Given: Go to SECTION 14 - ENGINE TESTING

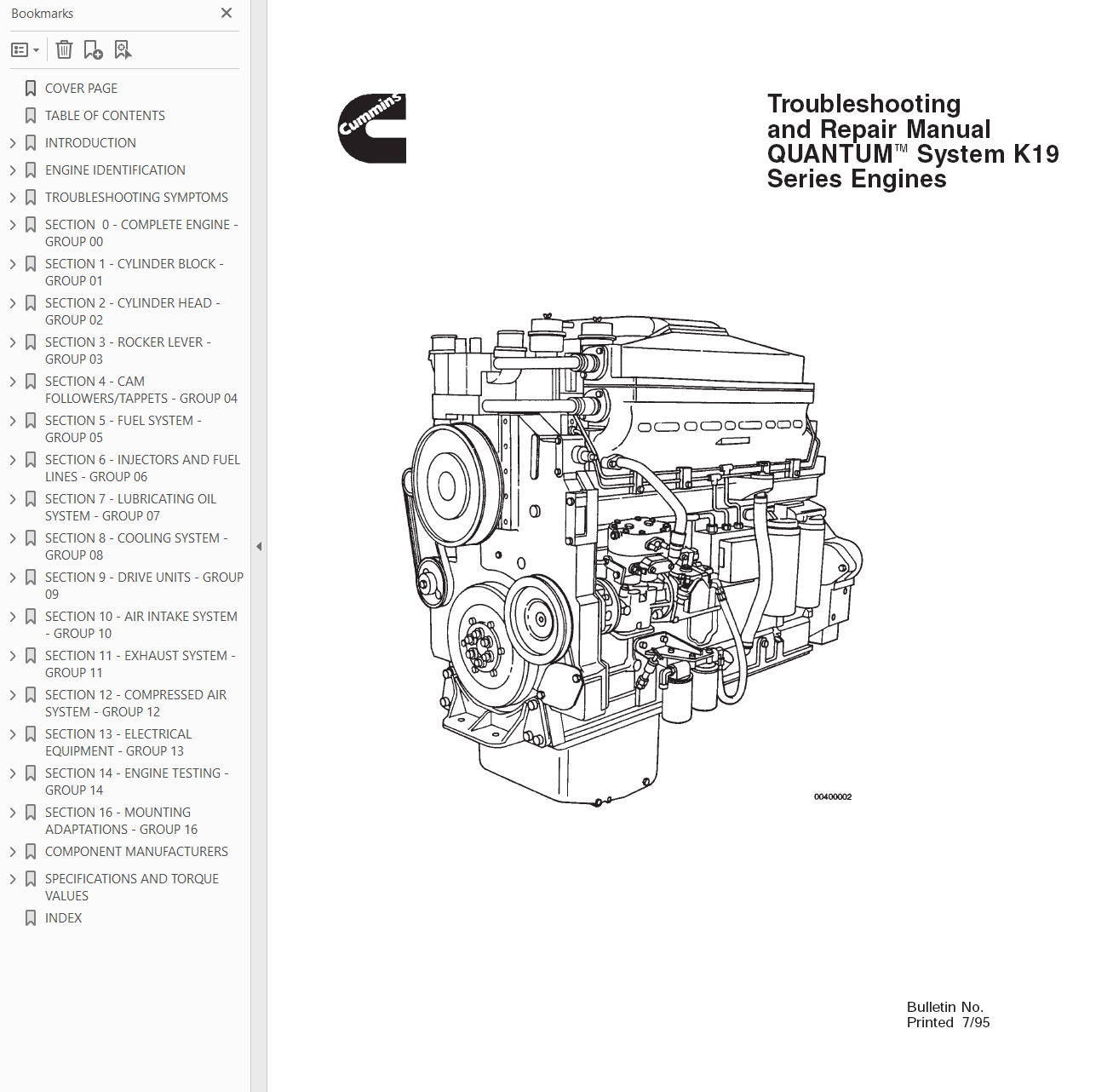Looking at the screenshot, I should pos(137,782).
